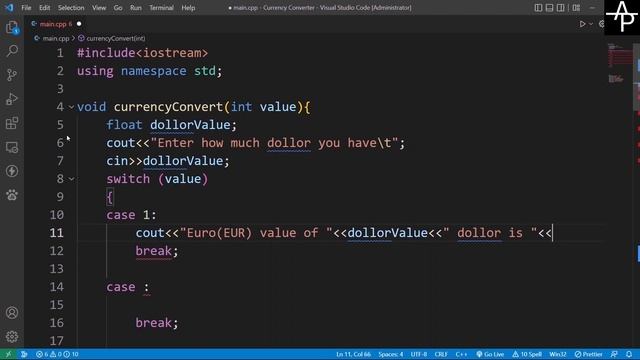The image size is (640, 360).
Task: Open the Accounts menu icon
Action: (12, 313)
